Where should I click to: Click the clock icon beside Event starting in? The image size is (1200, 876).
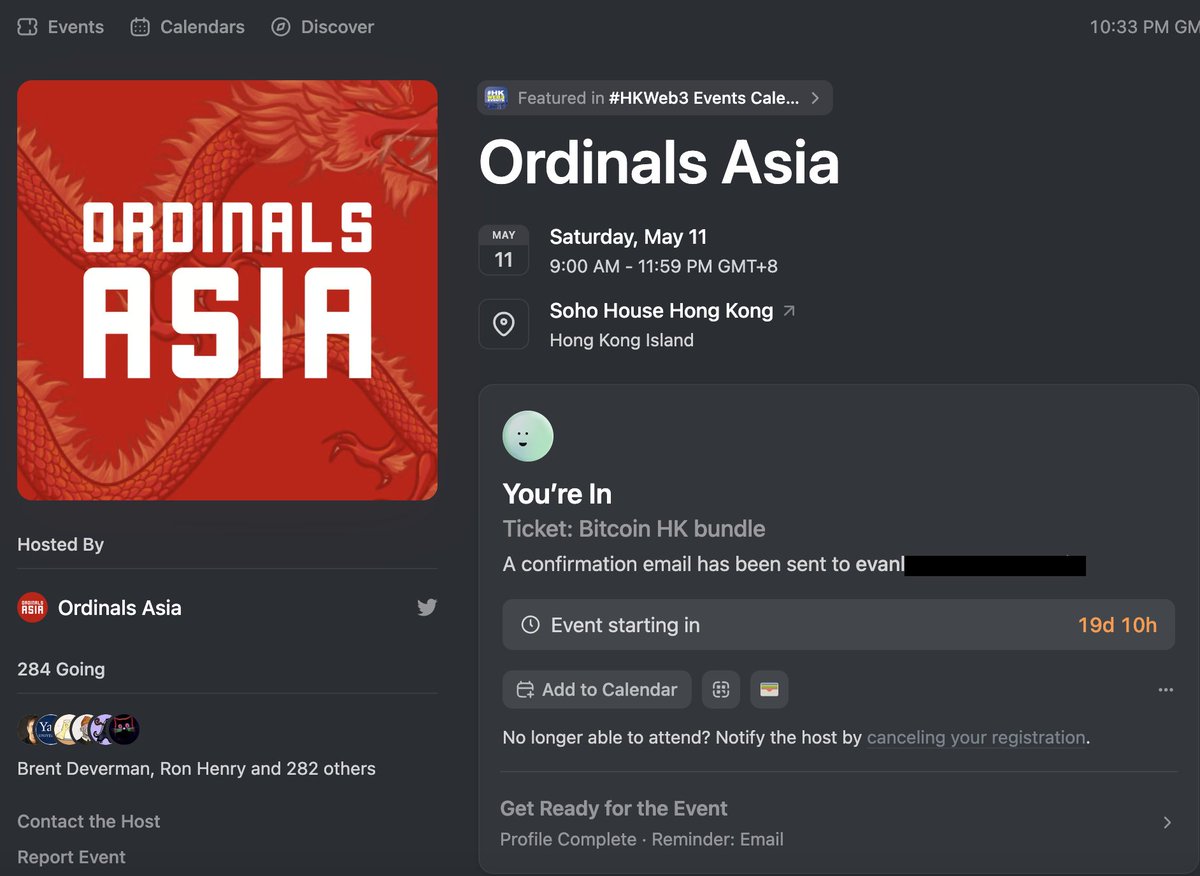(x=531, y=625)
